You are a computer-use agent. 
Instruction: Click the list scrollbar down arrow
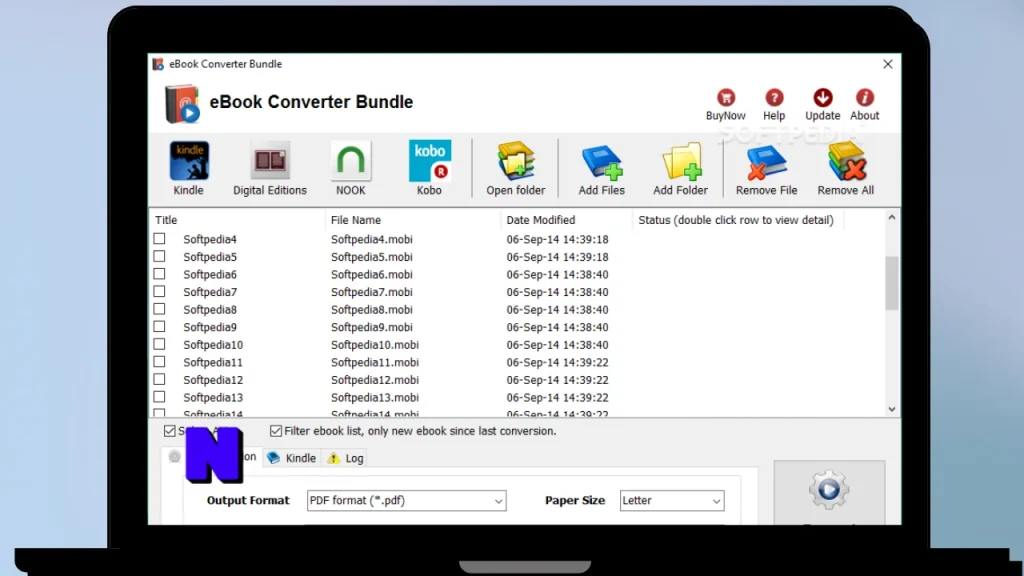point(891,409)
